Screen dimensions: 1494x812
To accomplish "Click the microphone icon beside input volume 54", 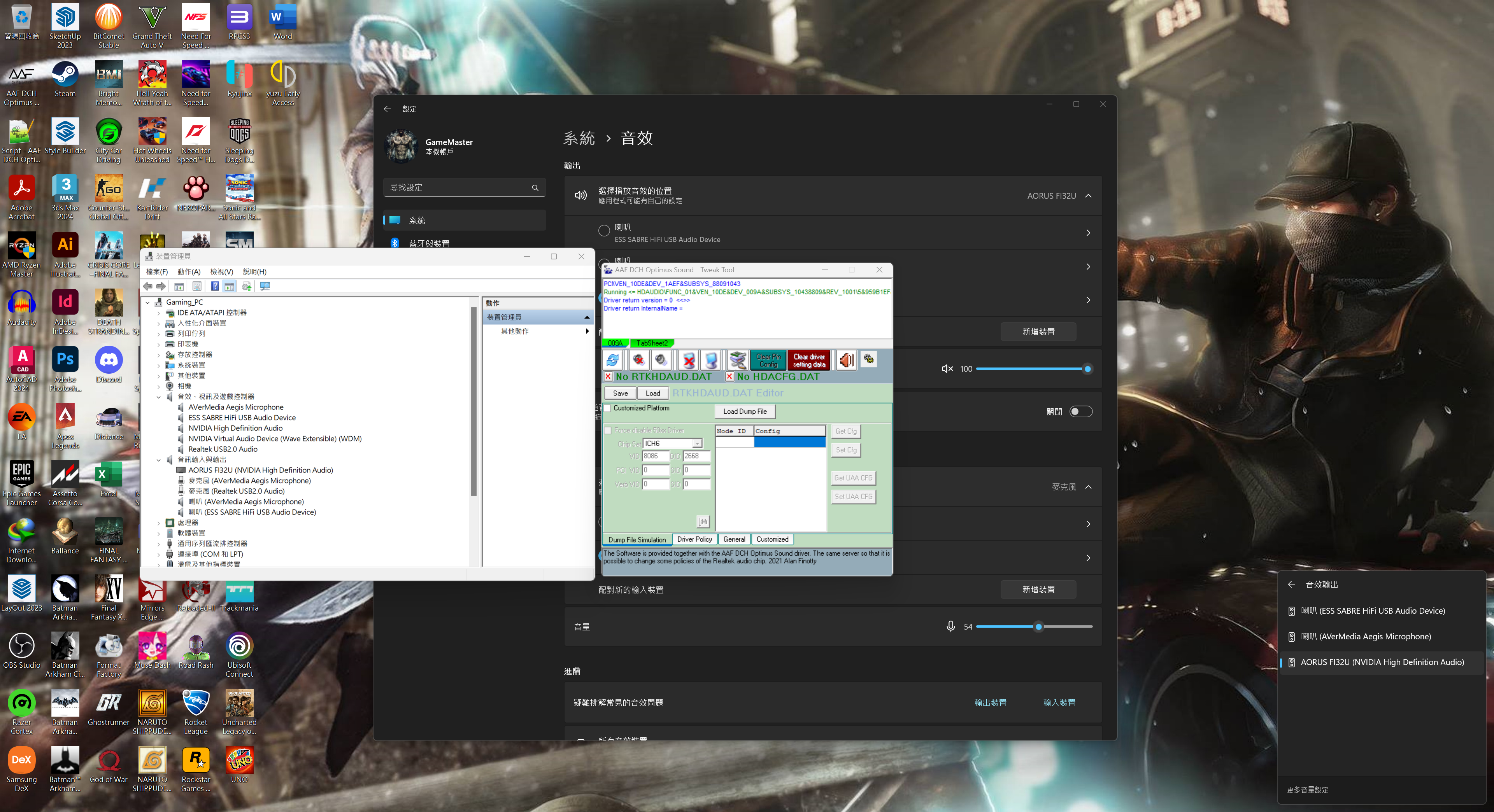I will pyautogui.click(x=950, y=626).
